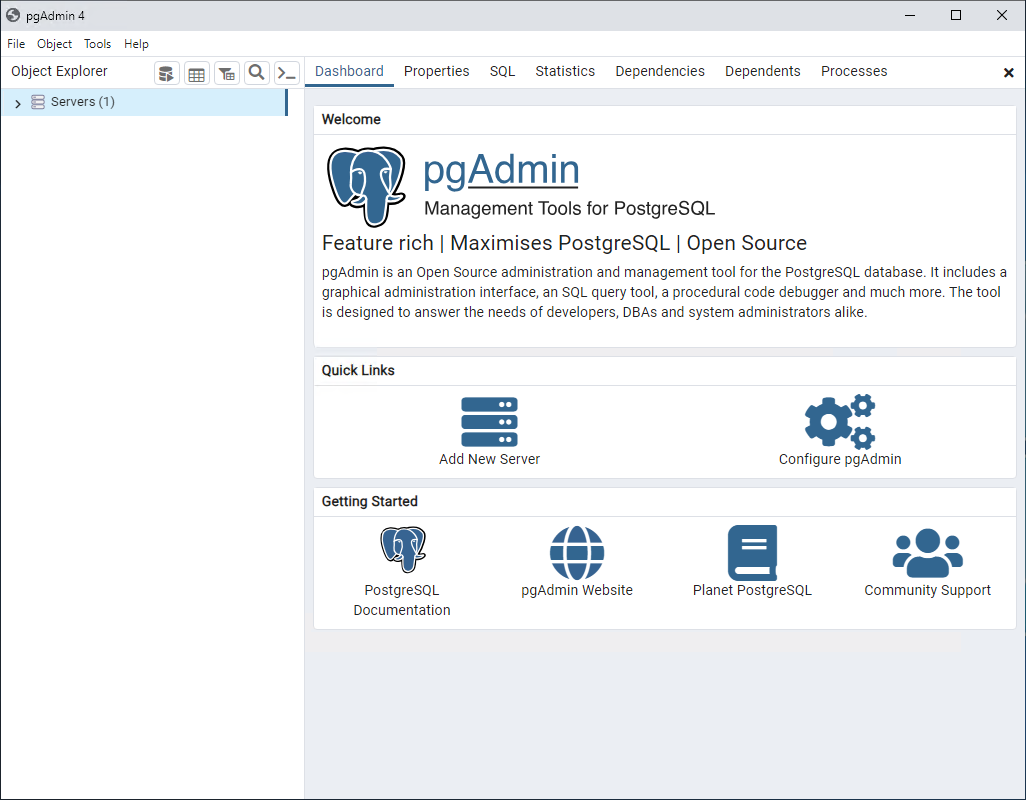The height and width of the screenshot is (800, 1026).
Task: Switch to the Dashboard tab
Action: tap(349, 71)
